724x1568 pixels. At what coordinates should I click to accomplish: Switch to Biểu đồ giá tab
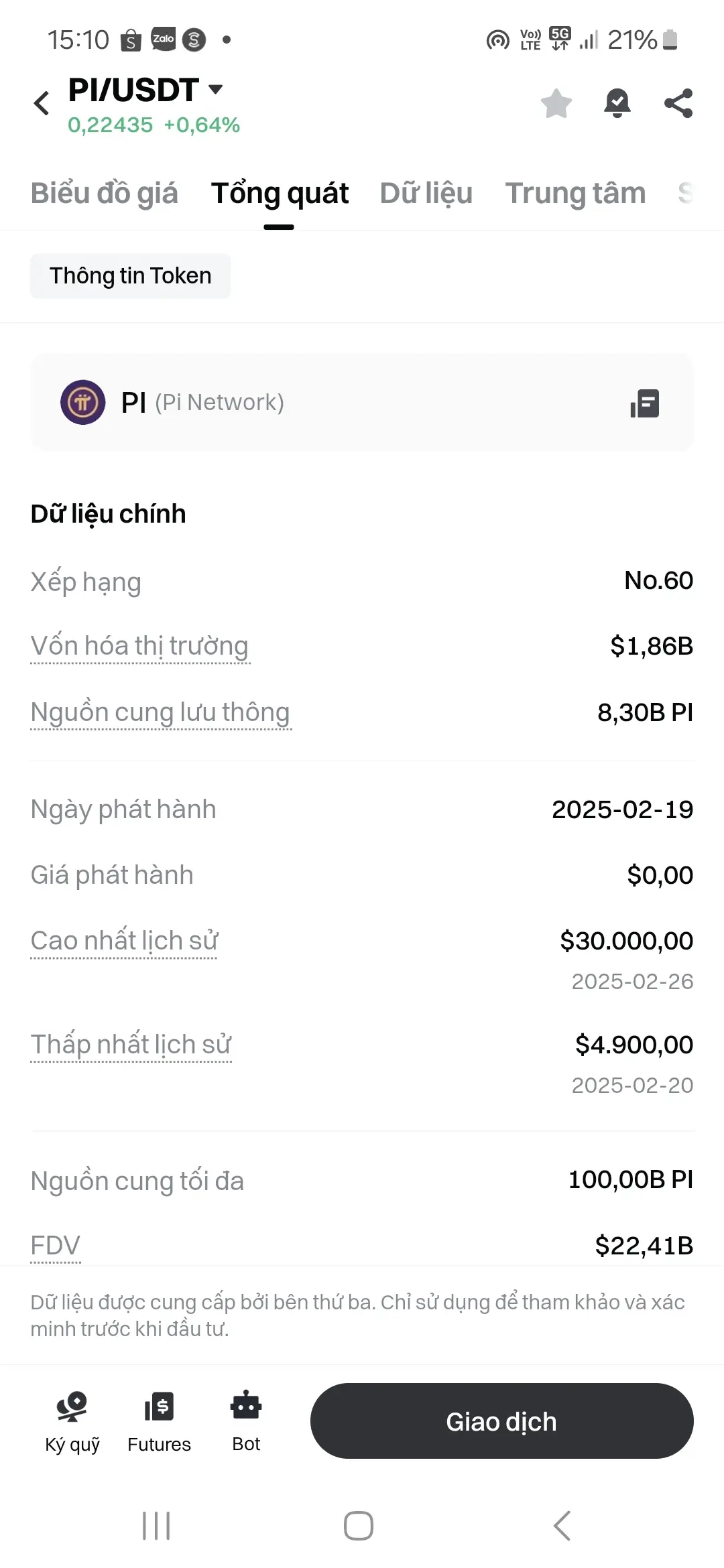tap(105, 193)
